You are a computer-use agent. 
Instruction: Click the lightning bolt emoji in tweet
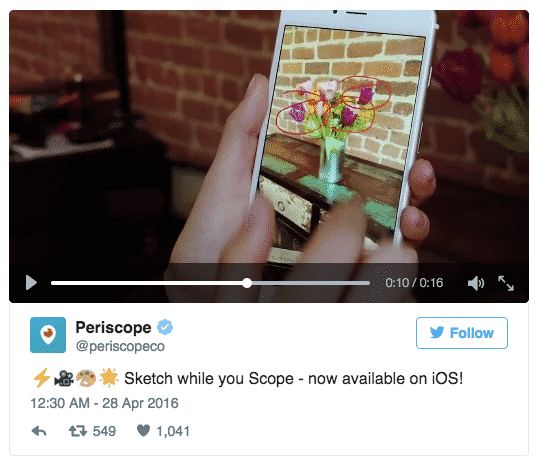coord(42,378)
